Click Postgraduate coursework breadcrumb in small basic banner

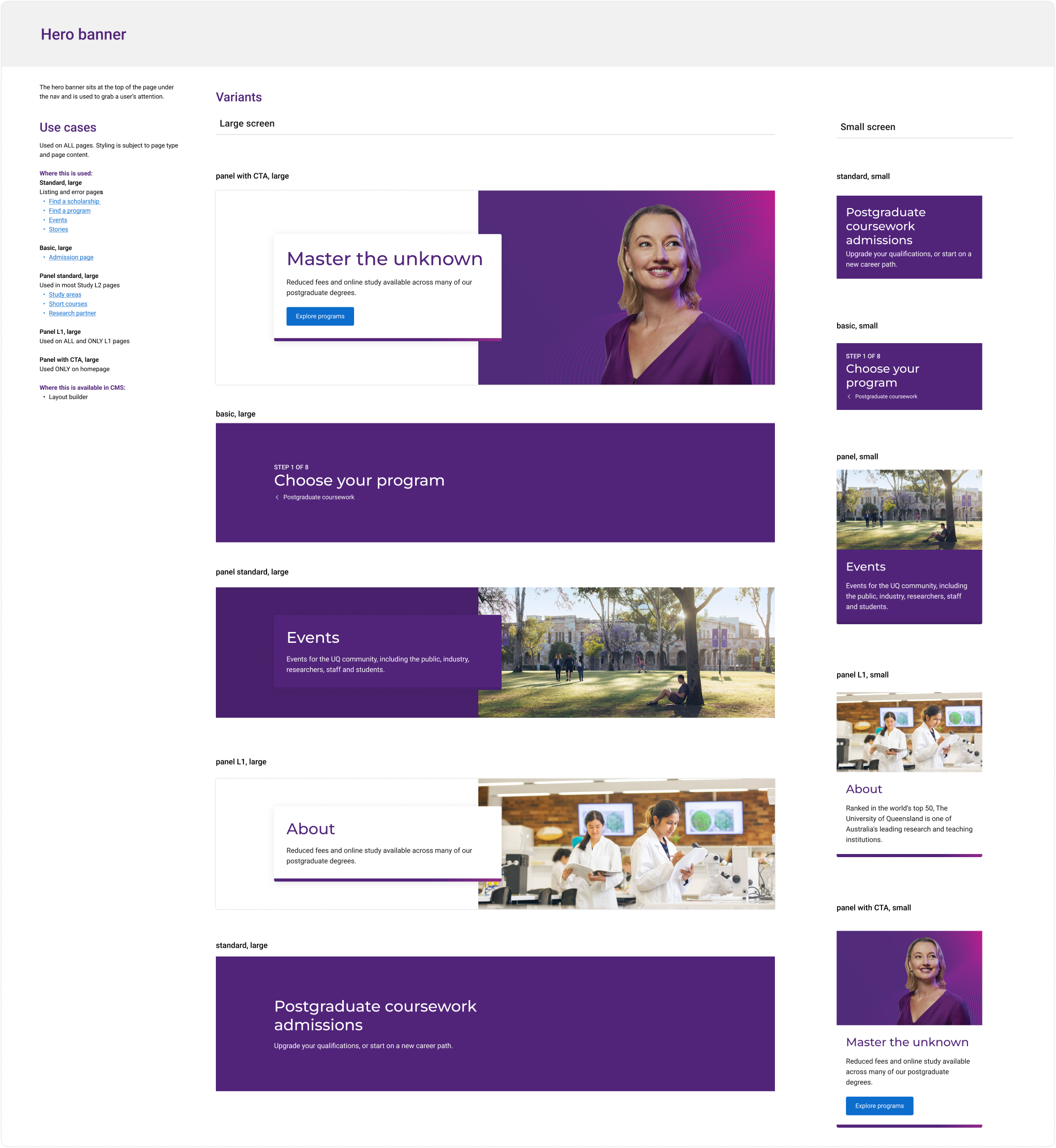pos(886,396)
